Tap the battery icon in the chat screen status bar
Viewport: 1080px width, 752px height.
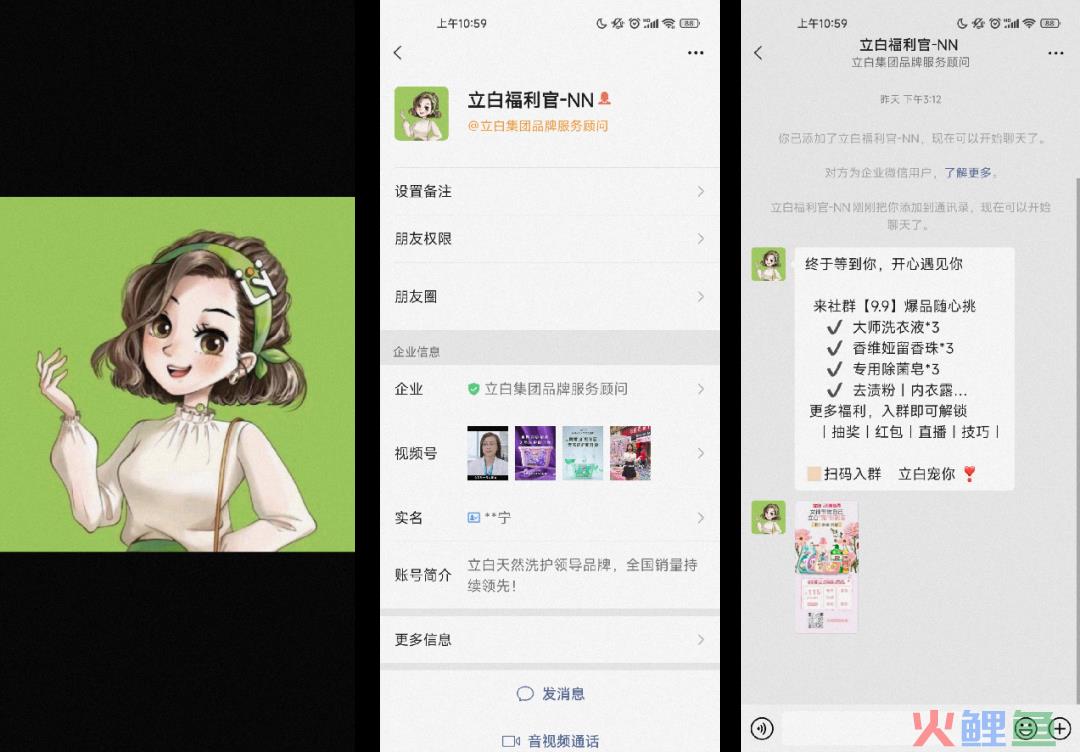point(1050,23)
